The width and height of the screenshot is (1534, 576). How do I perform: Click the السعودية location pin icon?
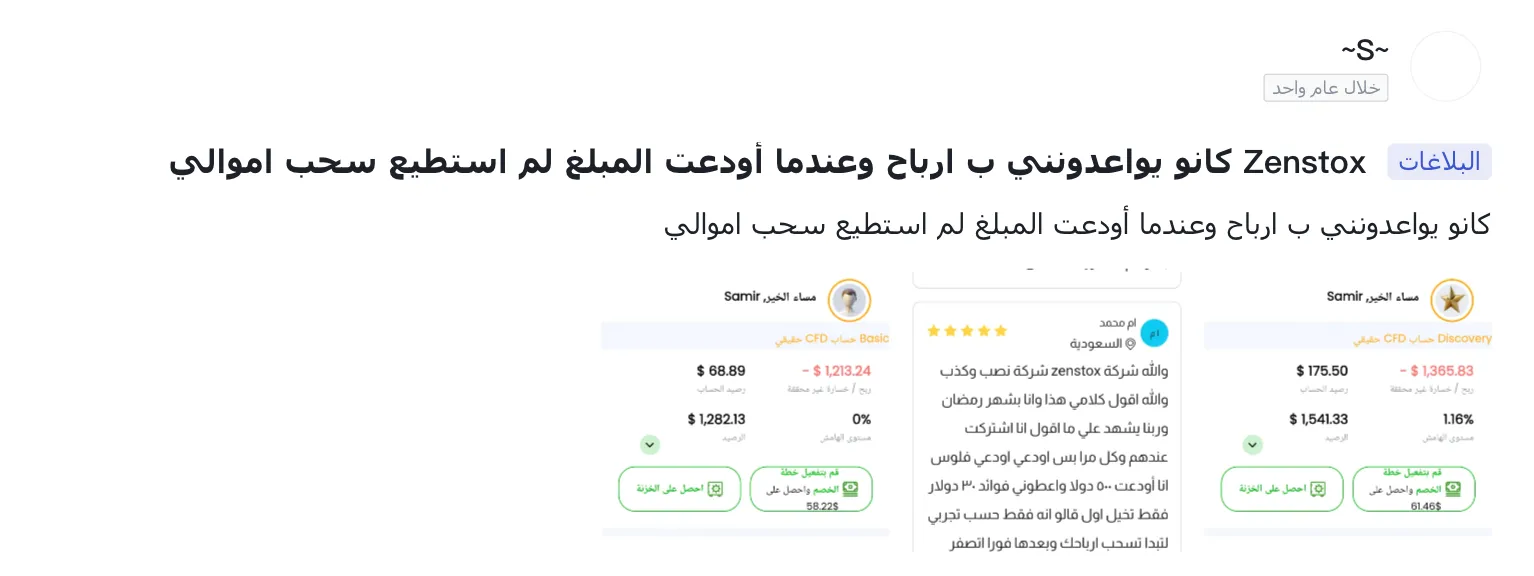[x=1131, y=344]
